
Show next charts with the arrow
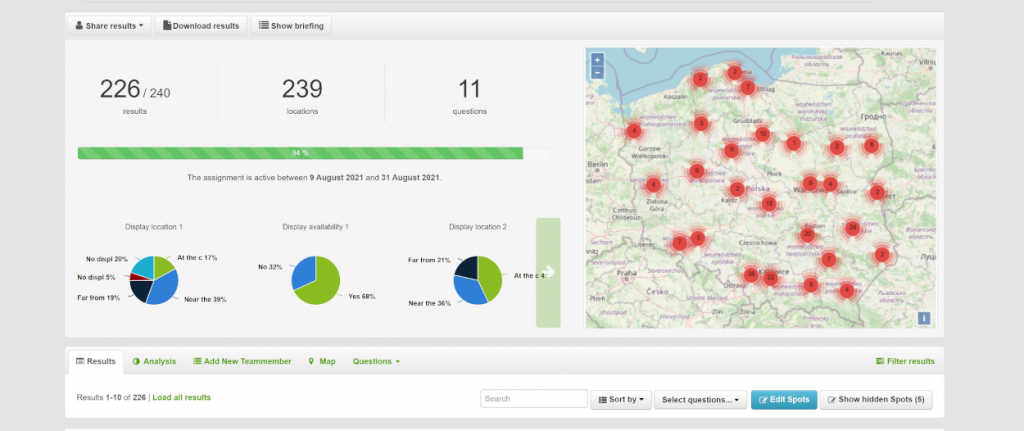(548, 272)
